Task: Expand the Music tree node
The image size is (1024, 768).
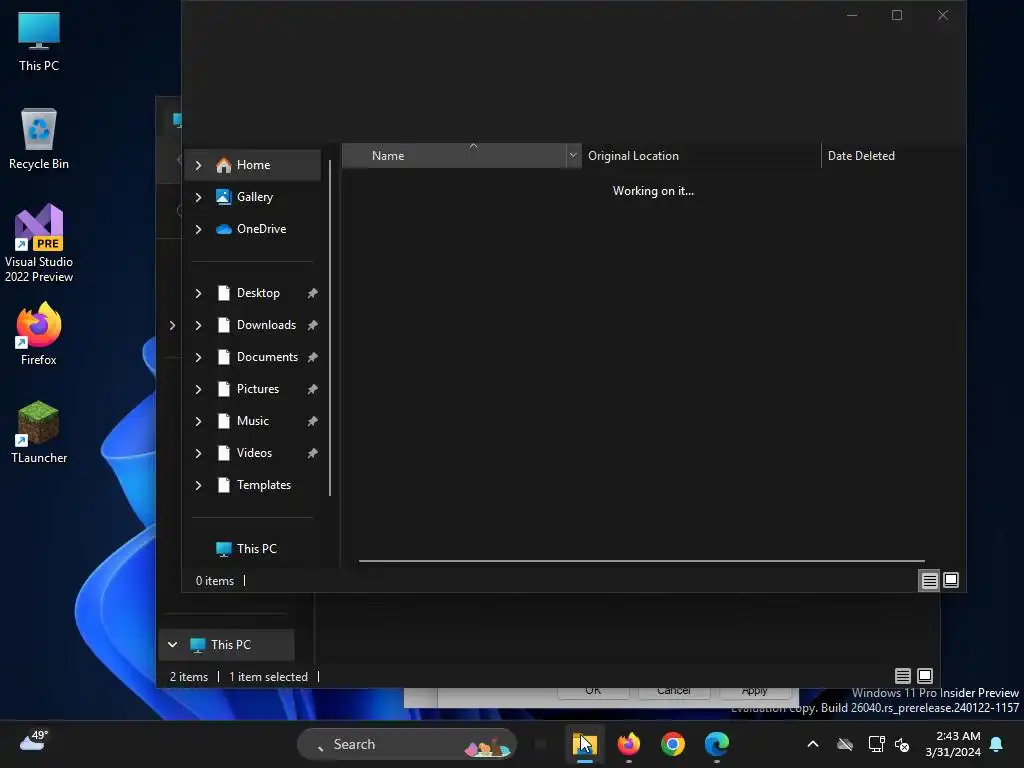Action: pyautogui.click(x=199, y=421)
